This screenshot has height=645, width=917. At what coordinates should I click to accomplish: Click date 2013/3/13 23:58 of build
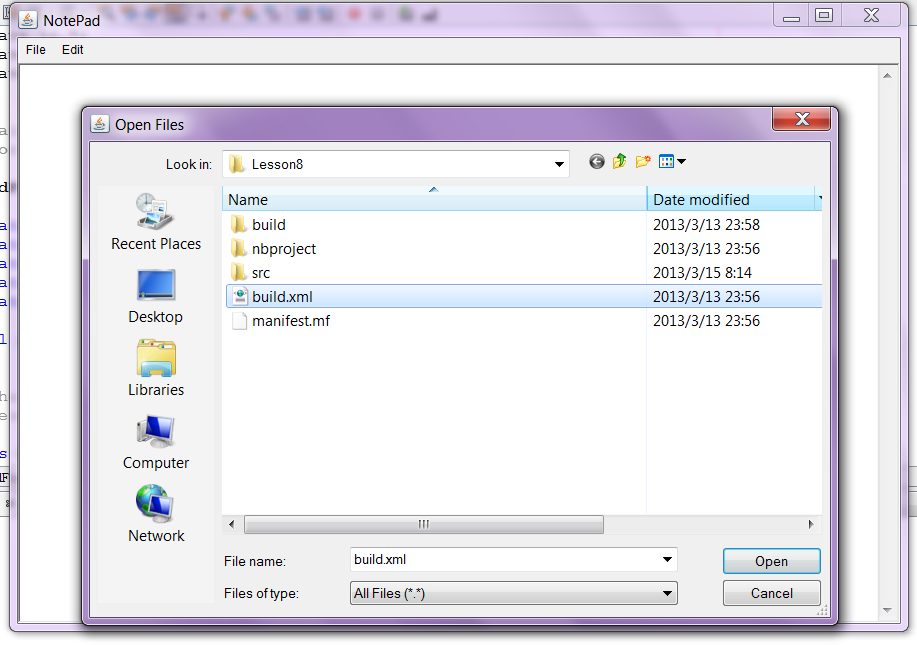tap(706, 225)
